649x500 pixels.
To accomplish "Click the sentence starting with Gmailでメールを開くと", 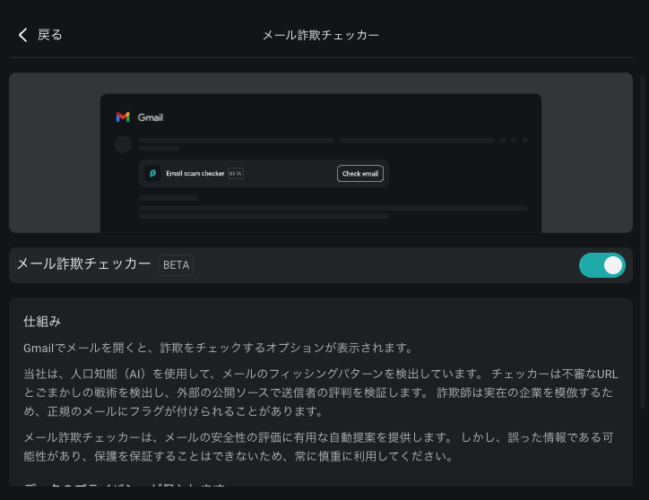I will [218, 348].
